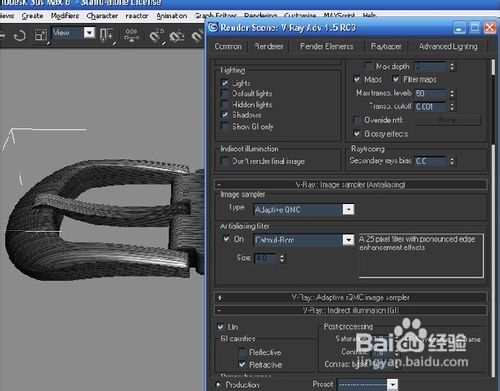
Task: Enable the Default lights checkbox
Action: [225, 94]
